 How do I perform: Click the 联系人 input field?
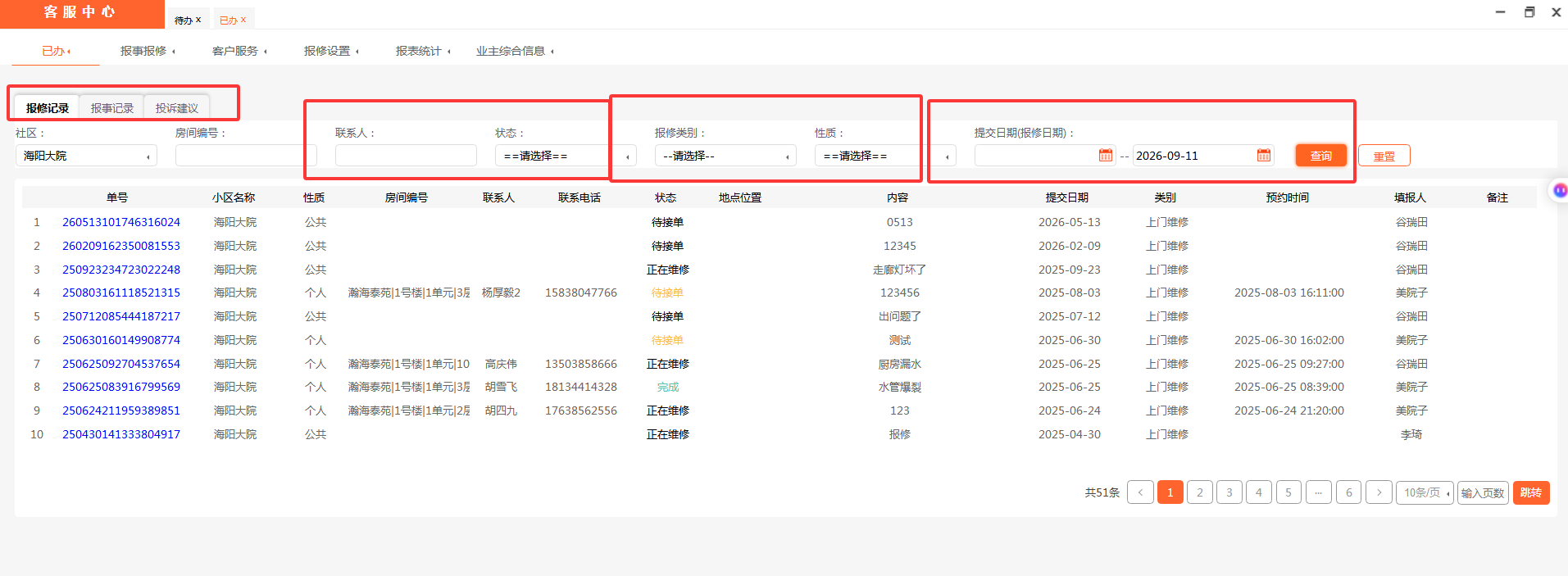tap(406, 156)
